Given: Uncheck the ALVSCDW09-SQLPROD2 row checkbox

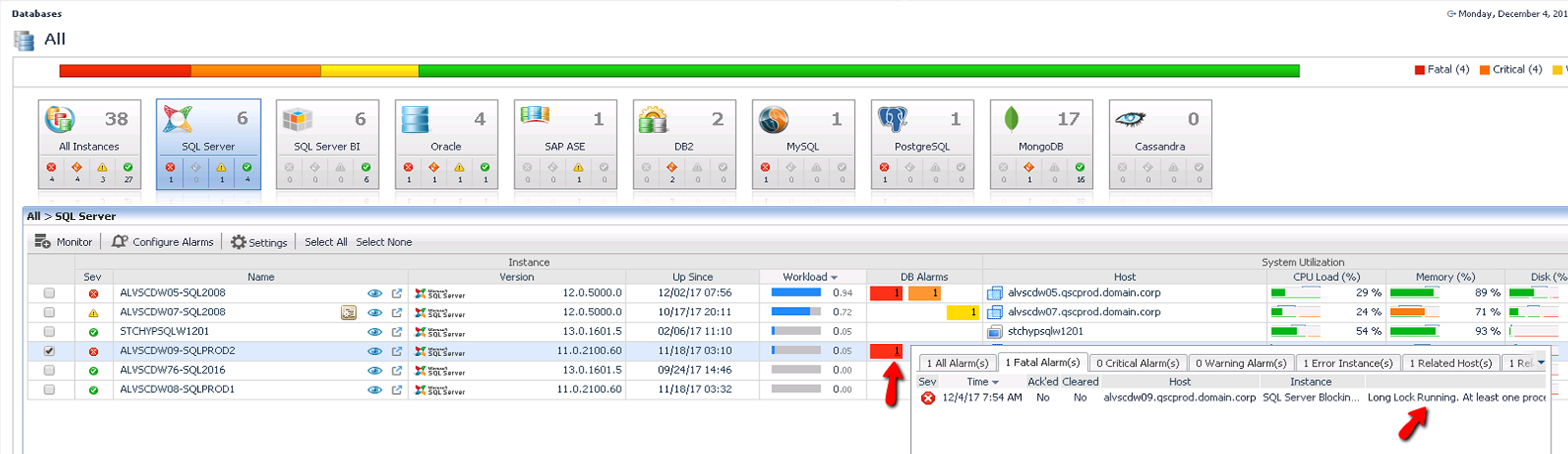Looking at the screenshot, I should (50, 351).
